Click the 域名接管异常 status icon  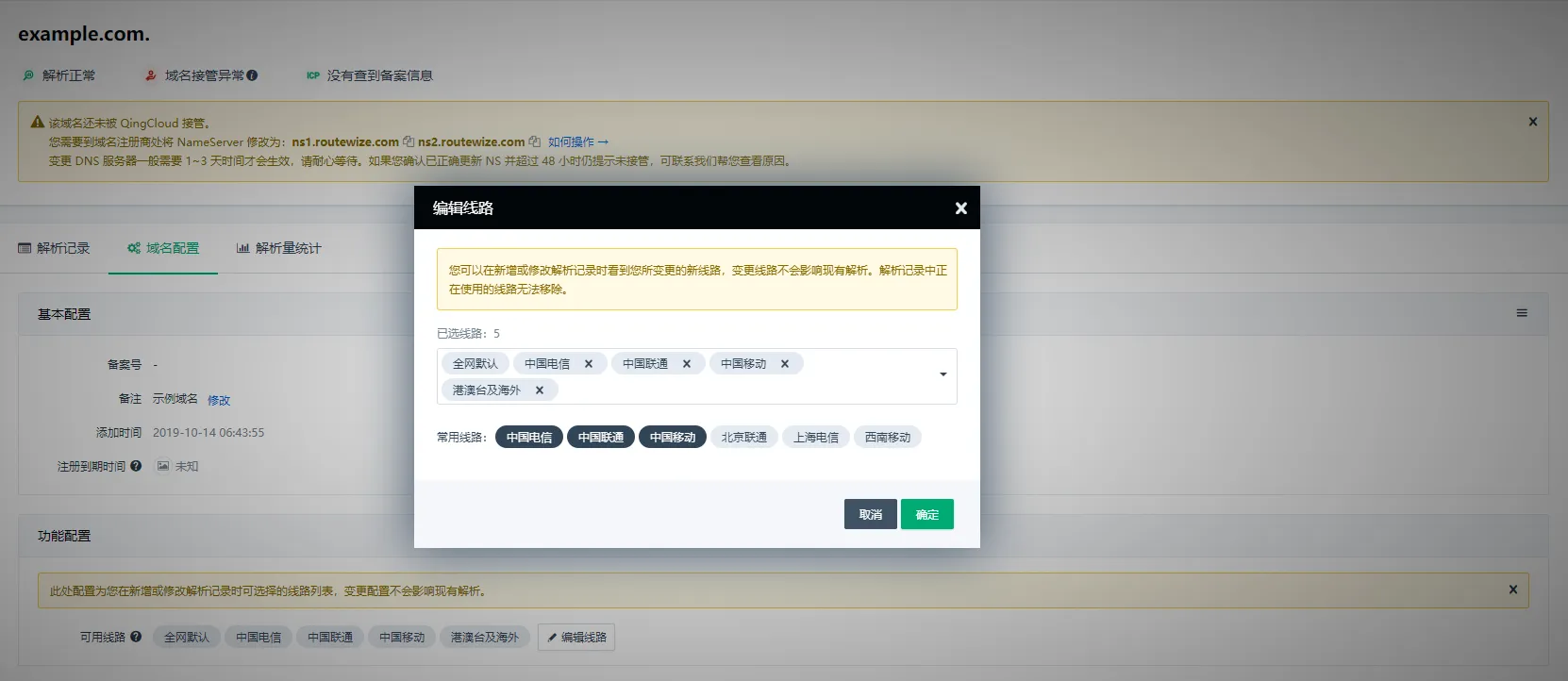[x=151, y=75]
